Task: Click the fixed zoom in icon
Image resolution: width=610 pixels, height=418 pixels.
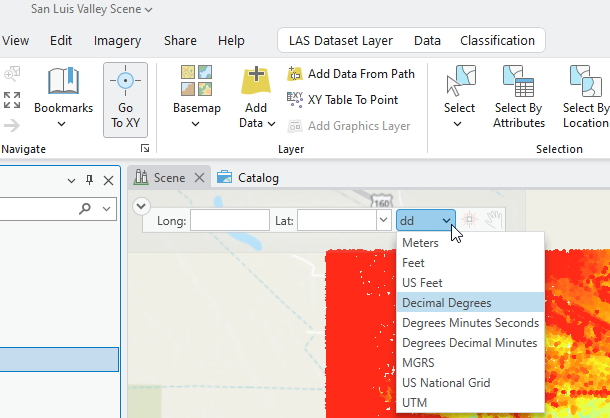Action: (12, 74)
